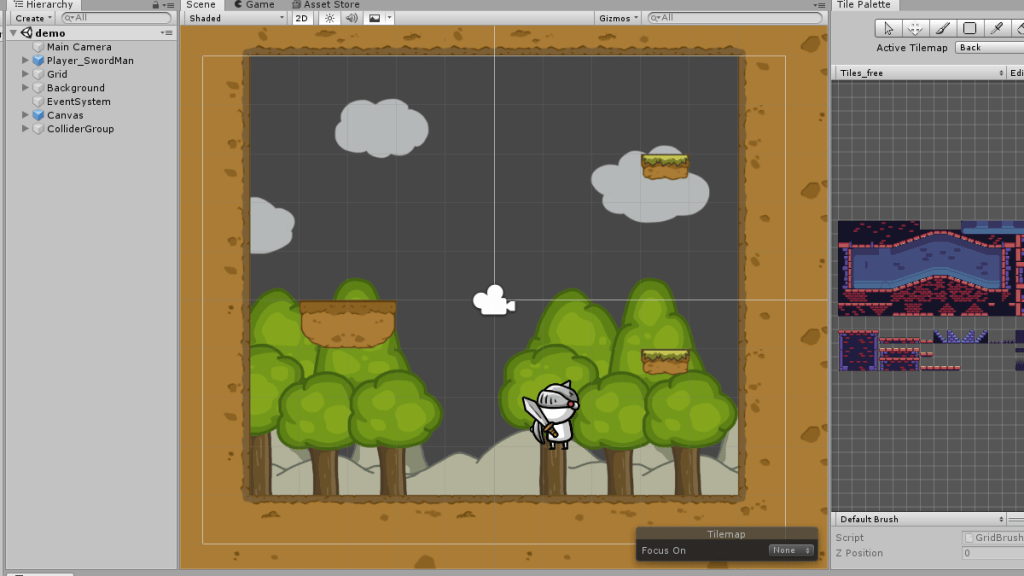Toggle scene lighting sun icon

point(328,18)
